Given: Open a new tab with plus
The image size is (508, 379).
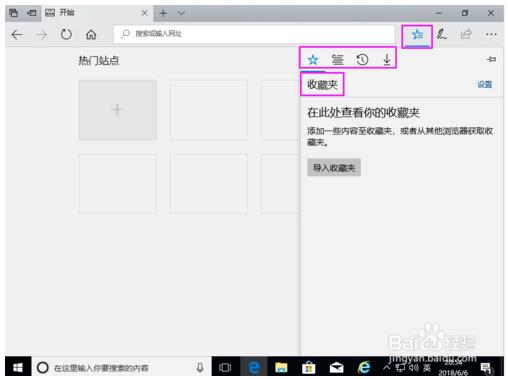Looking at the screenshot, I should tap(163, 13).
